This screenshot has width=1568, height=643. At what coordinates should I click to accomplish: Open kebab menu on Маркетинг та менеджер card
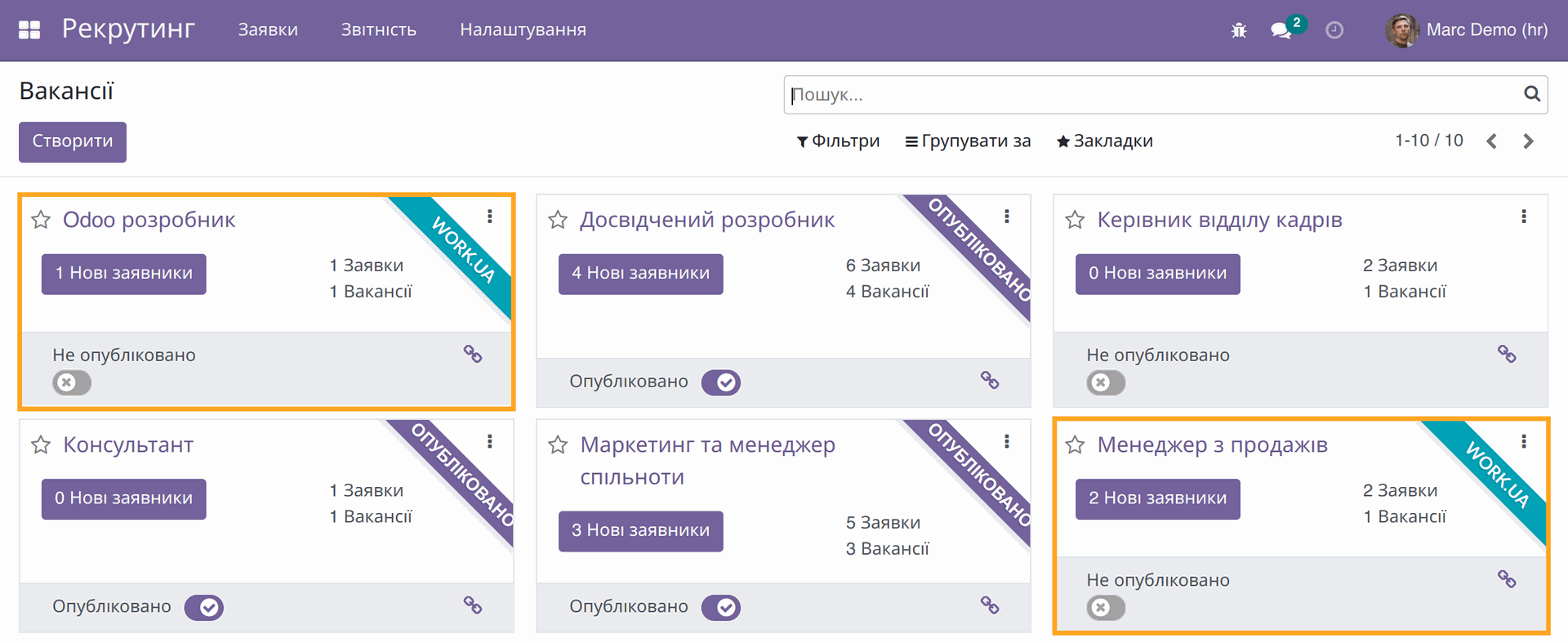(x=1007, y=442)
